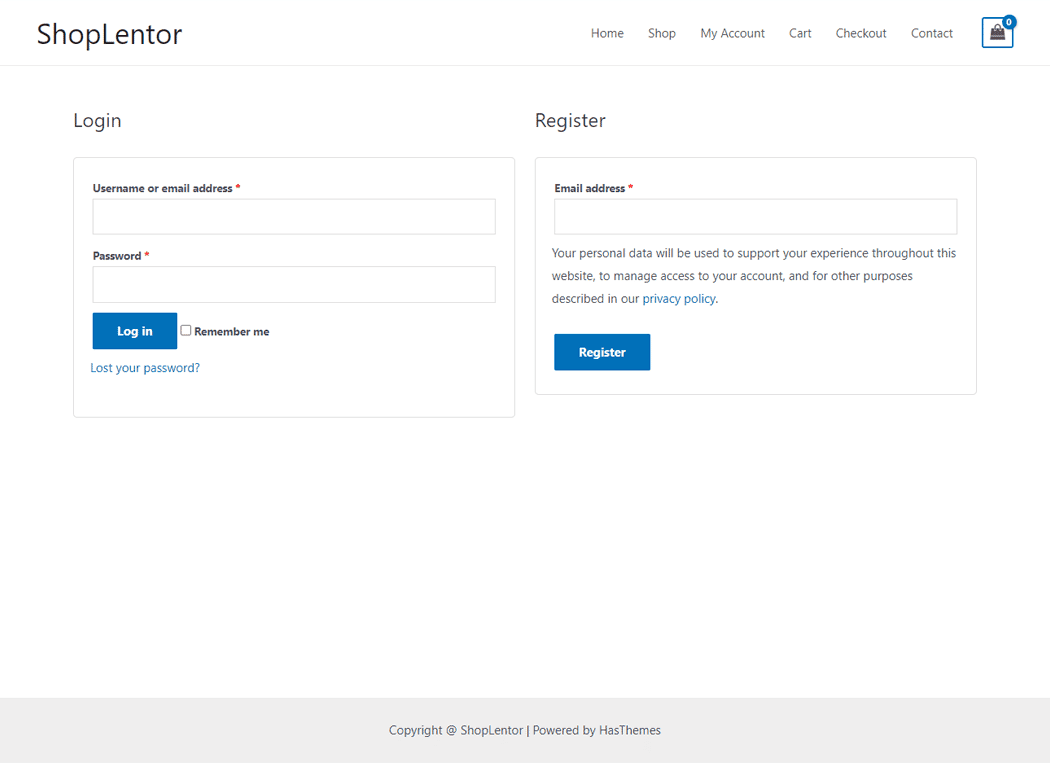Click the Login section heading
This screenshot has height=763, width=1050.
[97, 120]
